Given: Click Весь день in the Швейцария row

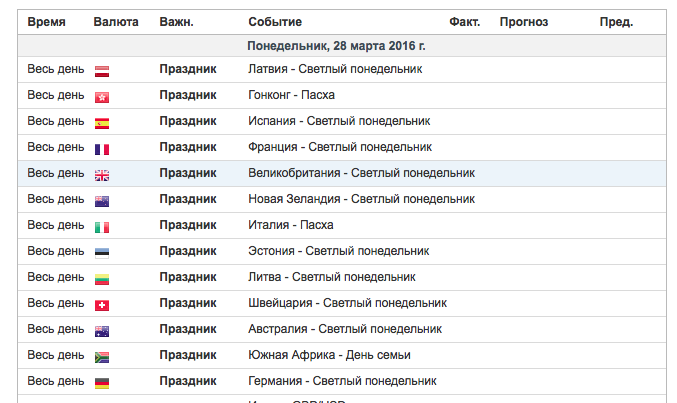Looking at the screenshot, I should pos(56,303).
